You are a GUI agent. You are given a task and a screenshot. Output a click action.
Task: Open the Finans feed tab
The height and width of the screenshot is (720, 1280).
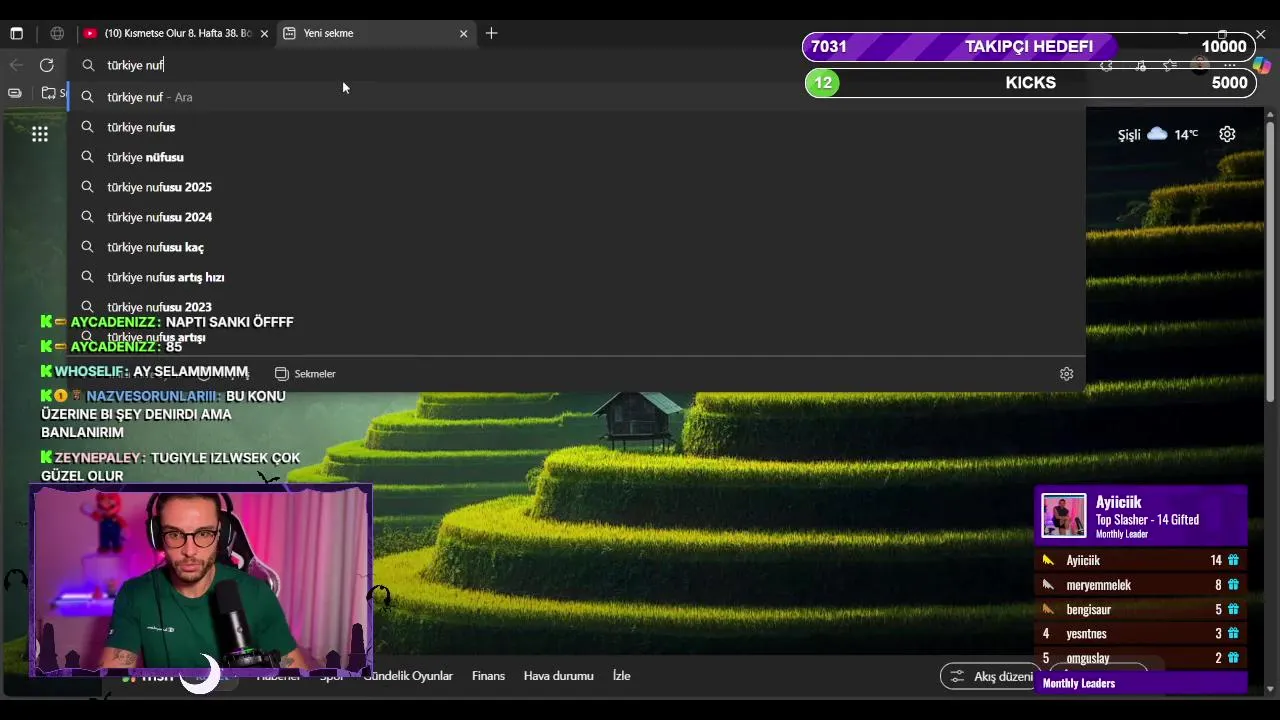(x=488, y=676)
